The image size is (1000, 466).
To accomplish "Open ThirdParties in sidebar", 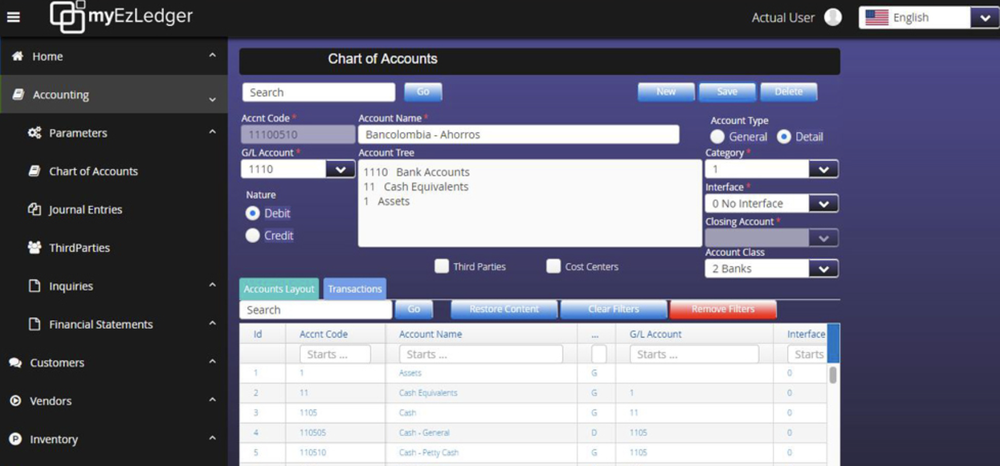I will tap(80, 247).
